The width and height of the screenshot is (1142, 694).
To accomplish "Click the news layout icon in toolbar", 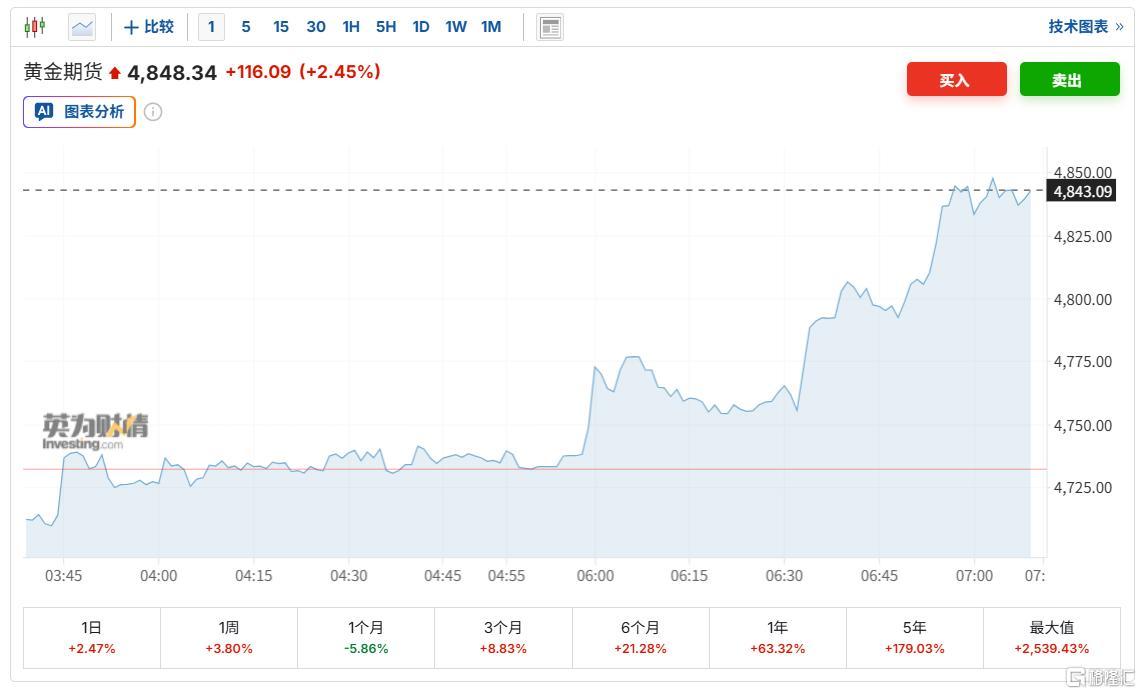I will click(549, 27).
